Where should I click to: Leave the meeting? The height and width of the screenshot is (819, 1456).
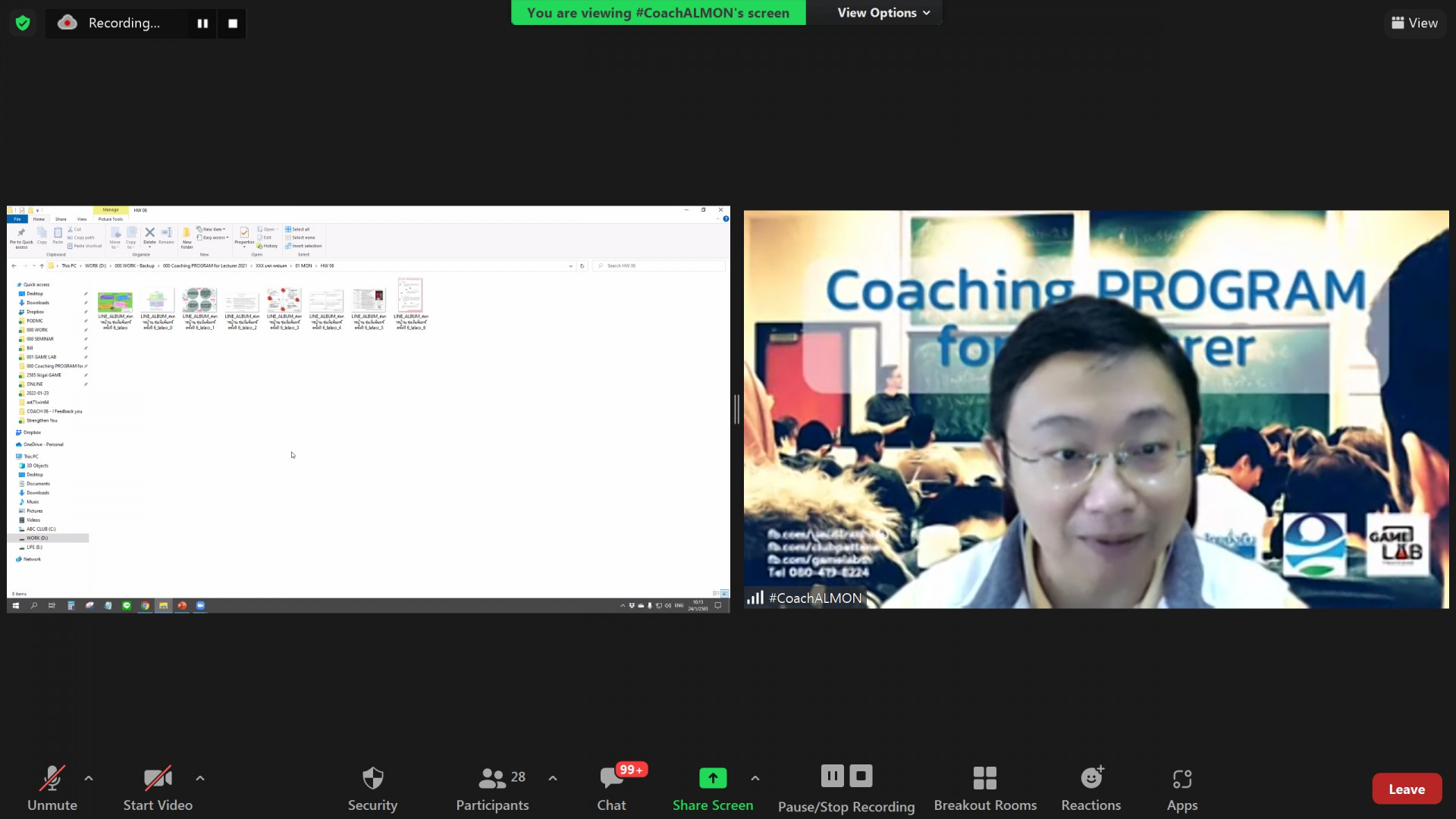[x=1407, y=789]
